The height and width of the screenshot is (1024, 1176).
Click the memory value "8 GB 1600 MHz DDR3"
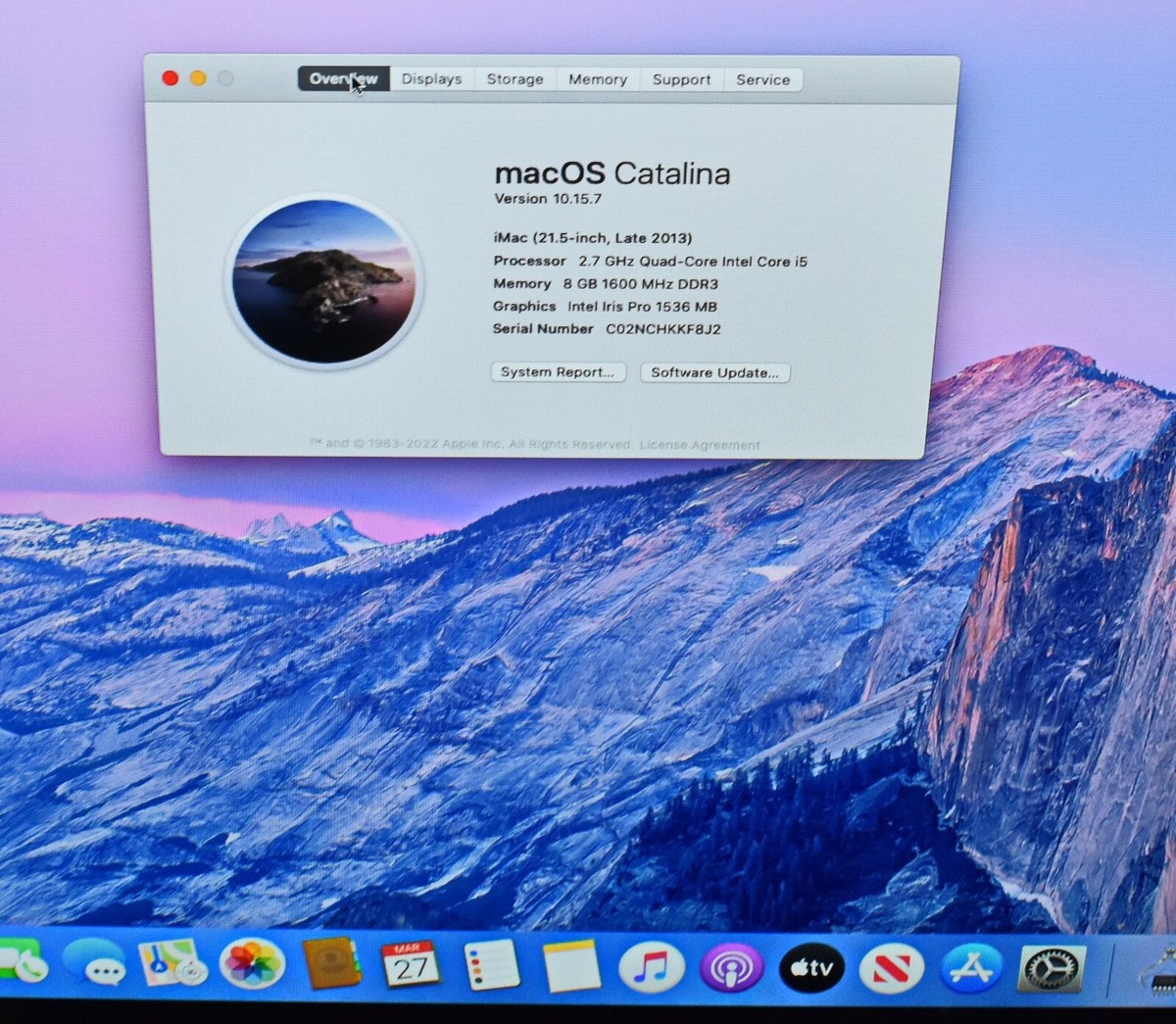coord(641,284)
